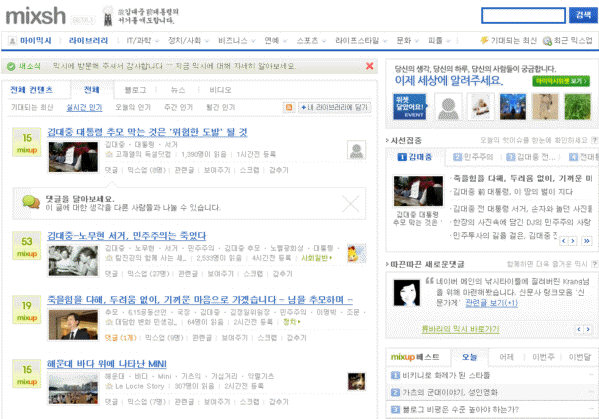Screen dimensions: 599x419
Task: Click black-and-white thumbnail of second article
Action: 73,260
